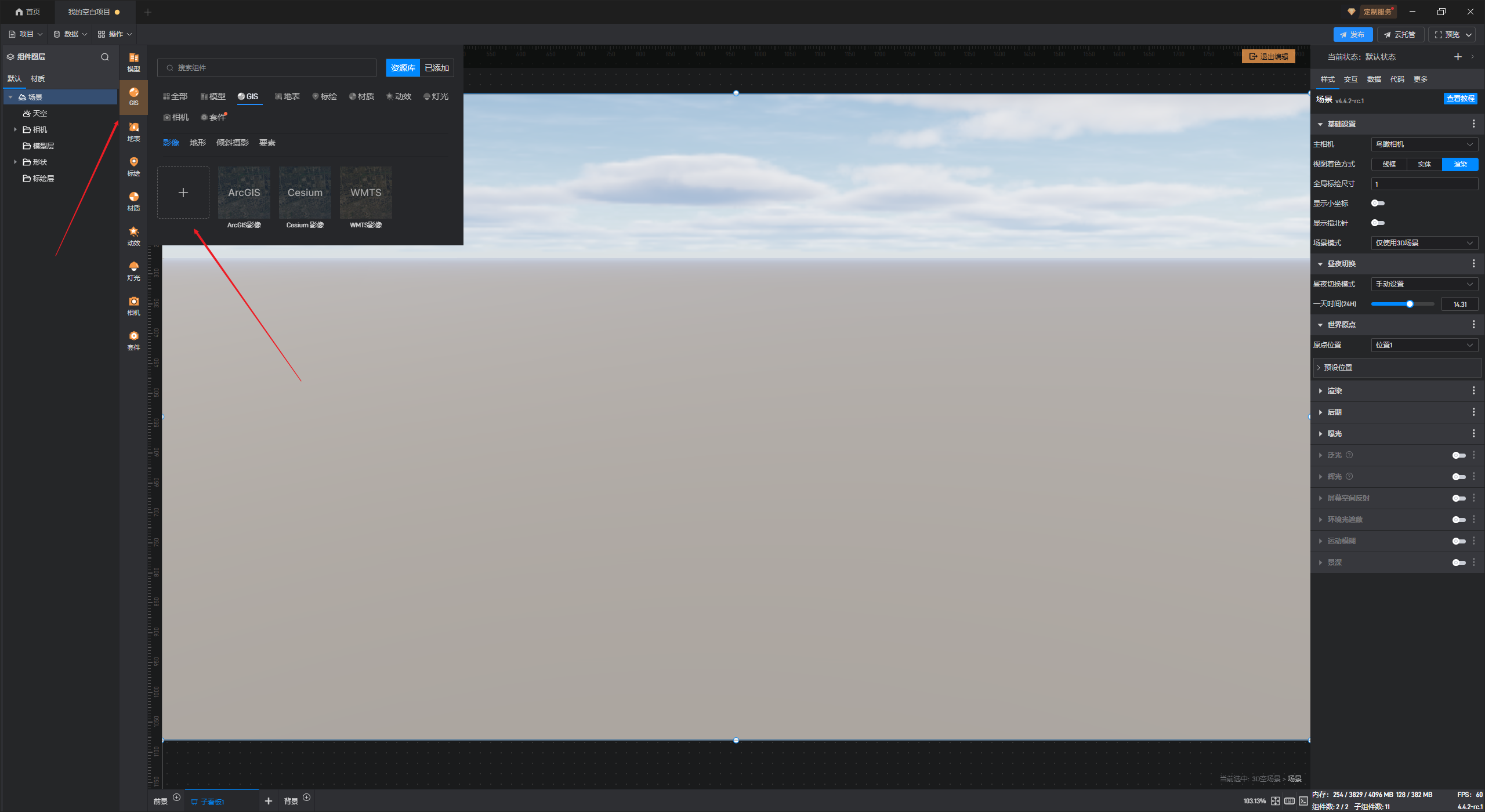This screenshot has width=1485, height=812.
Task: Open the 主相机 dropdown
Action: 1424,144
